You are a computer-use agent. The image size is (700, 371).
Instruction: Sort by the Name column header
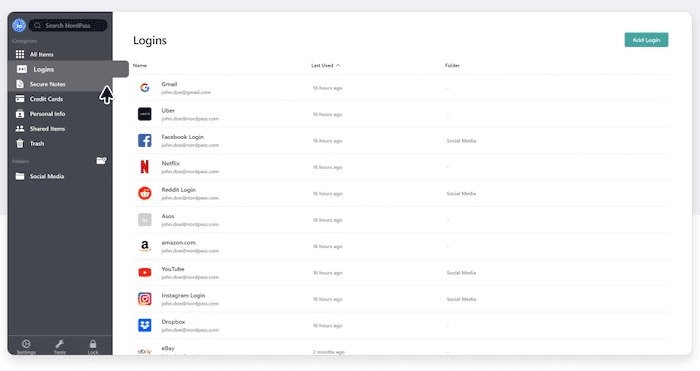click(140, 65)
